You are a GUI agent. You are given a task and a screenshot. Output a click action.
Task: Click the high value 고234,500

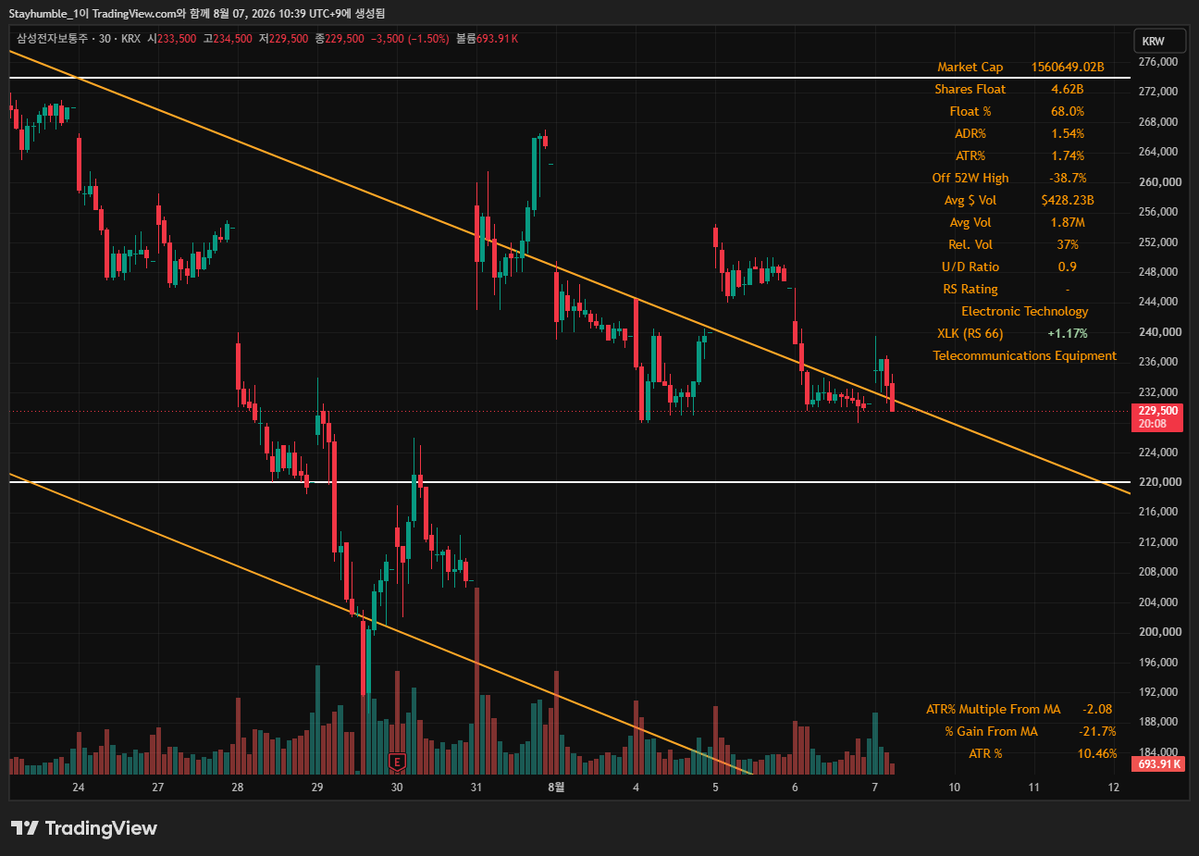tap(228, 38)
